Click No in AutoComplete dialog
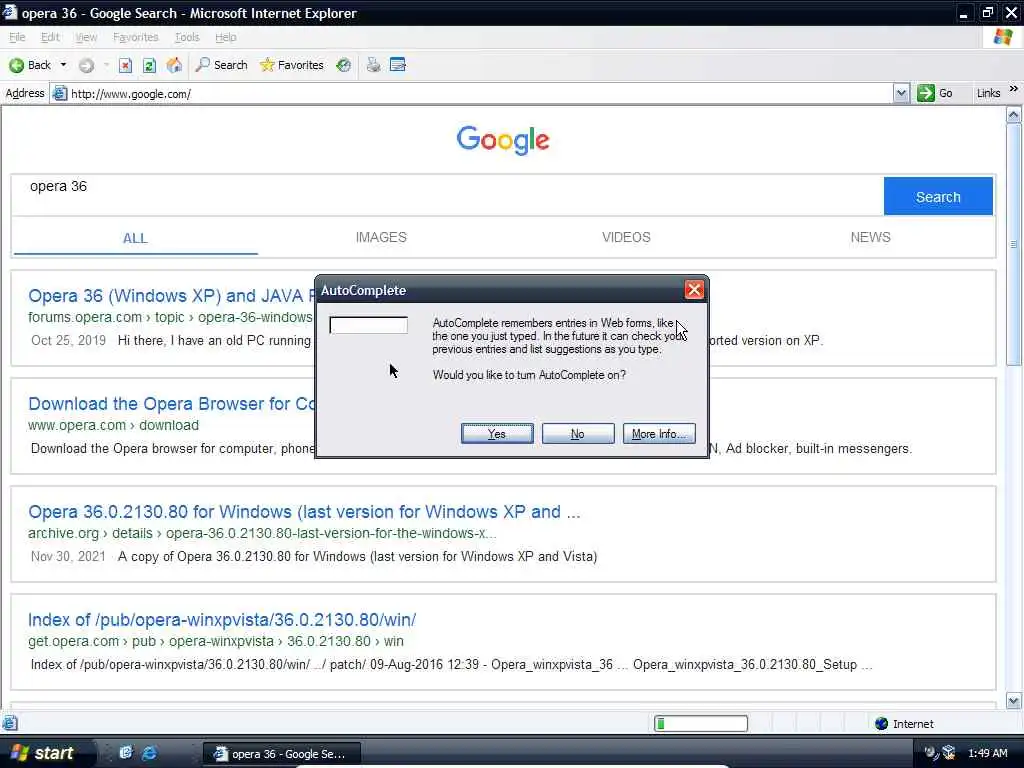Image resolution: width=1024 pixels, height=768 pixels. 578,434
